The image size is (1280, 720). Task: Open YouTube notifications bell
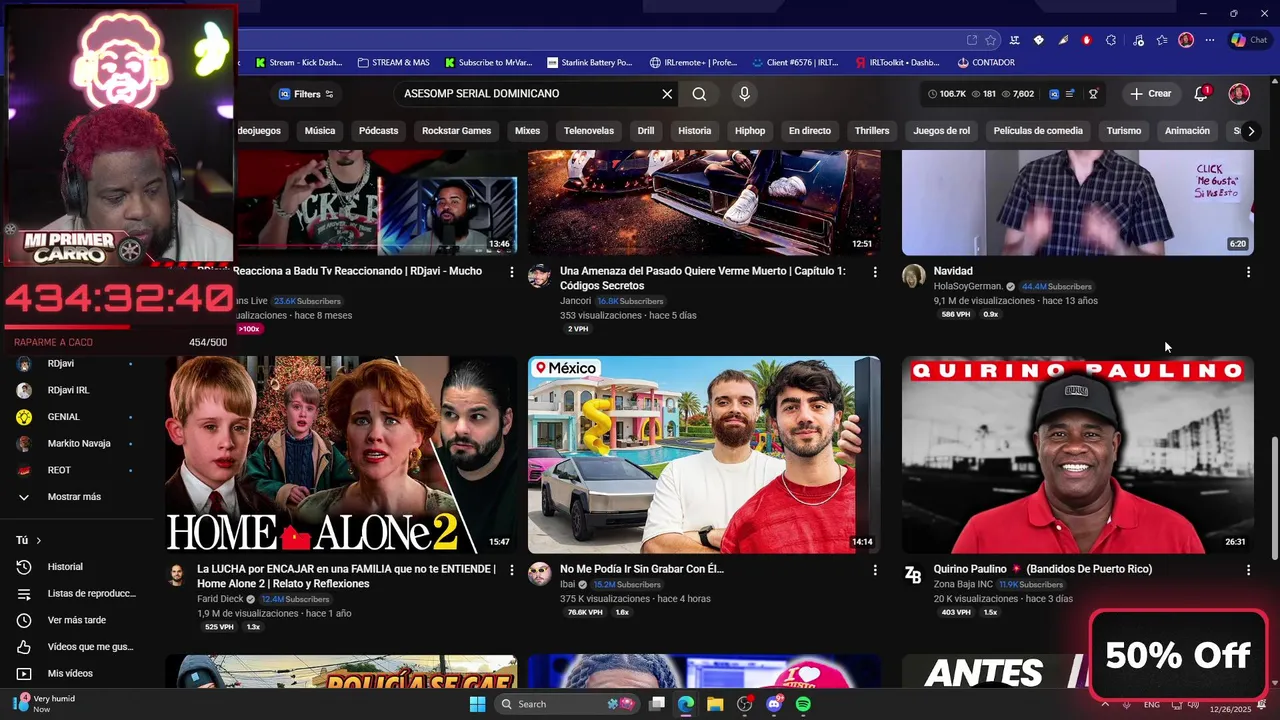(1201, 94)
